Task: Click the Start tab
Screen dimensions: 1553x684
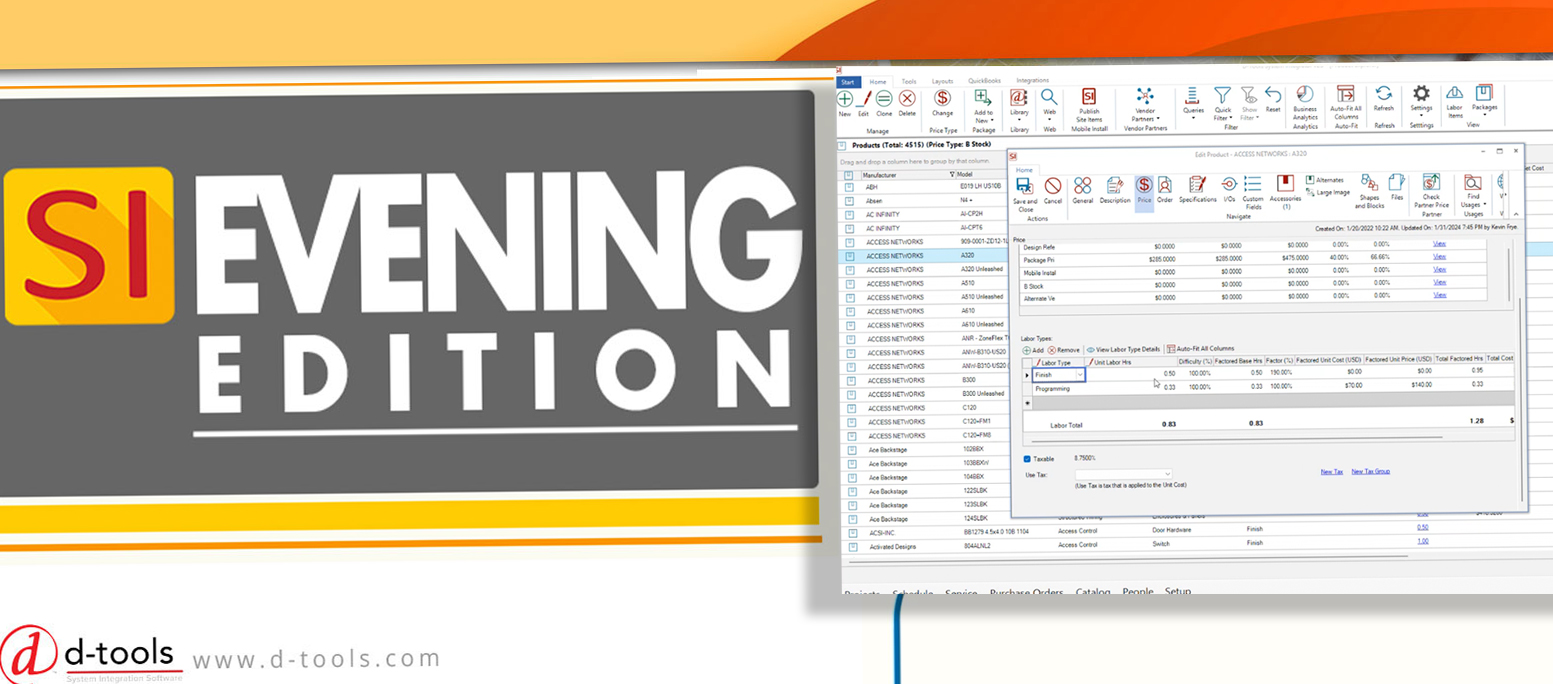Action: [x=848, y=81]
